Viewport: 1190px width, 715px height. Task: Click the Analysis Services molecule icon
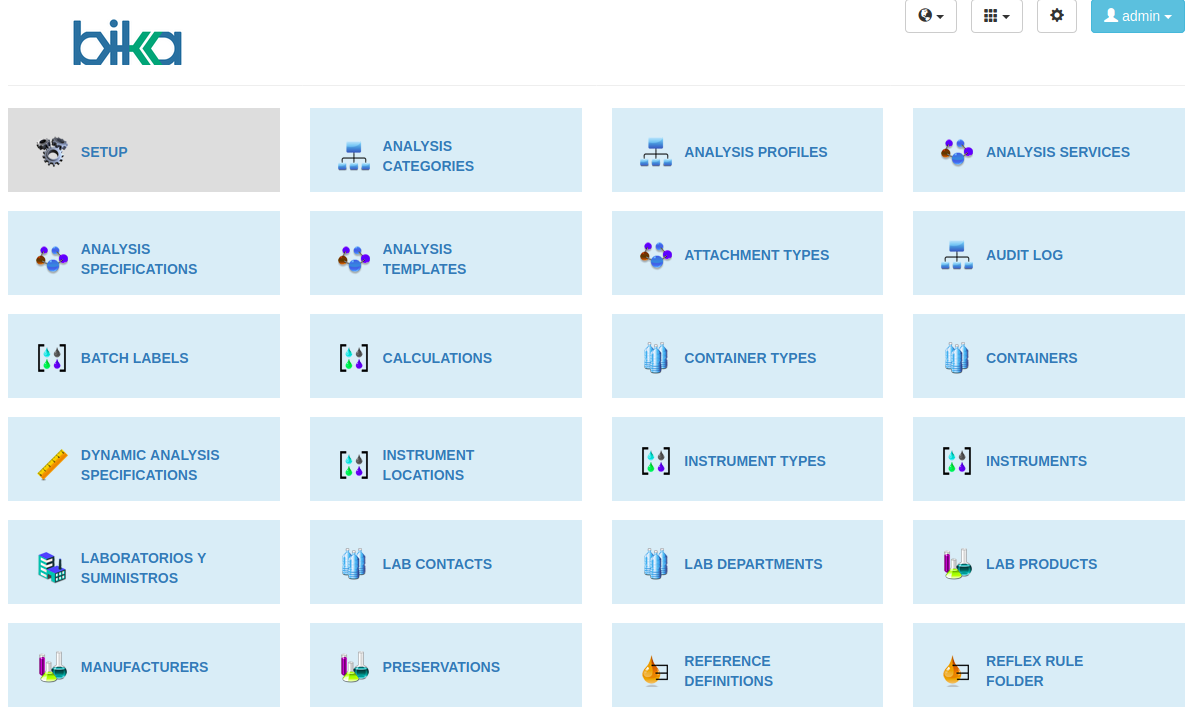click(x=956, y=152)
